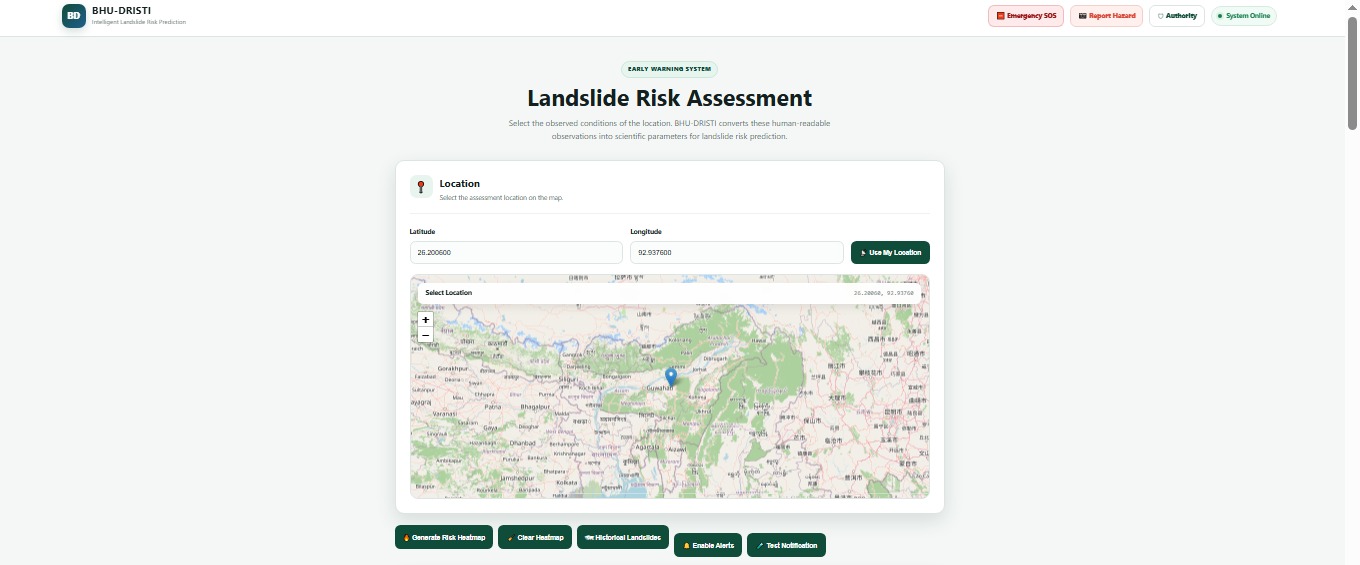Click the BD logo icon

click(74, 15)
